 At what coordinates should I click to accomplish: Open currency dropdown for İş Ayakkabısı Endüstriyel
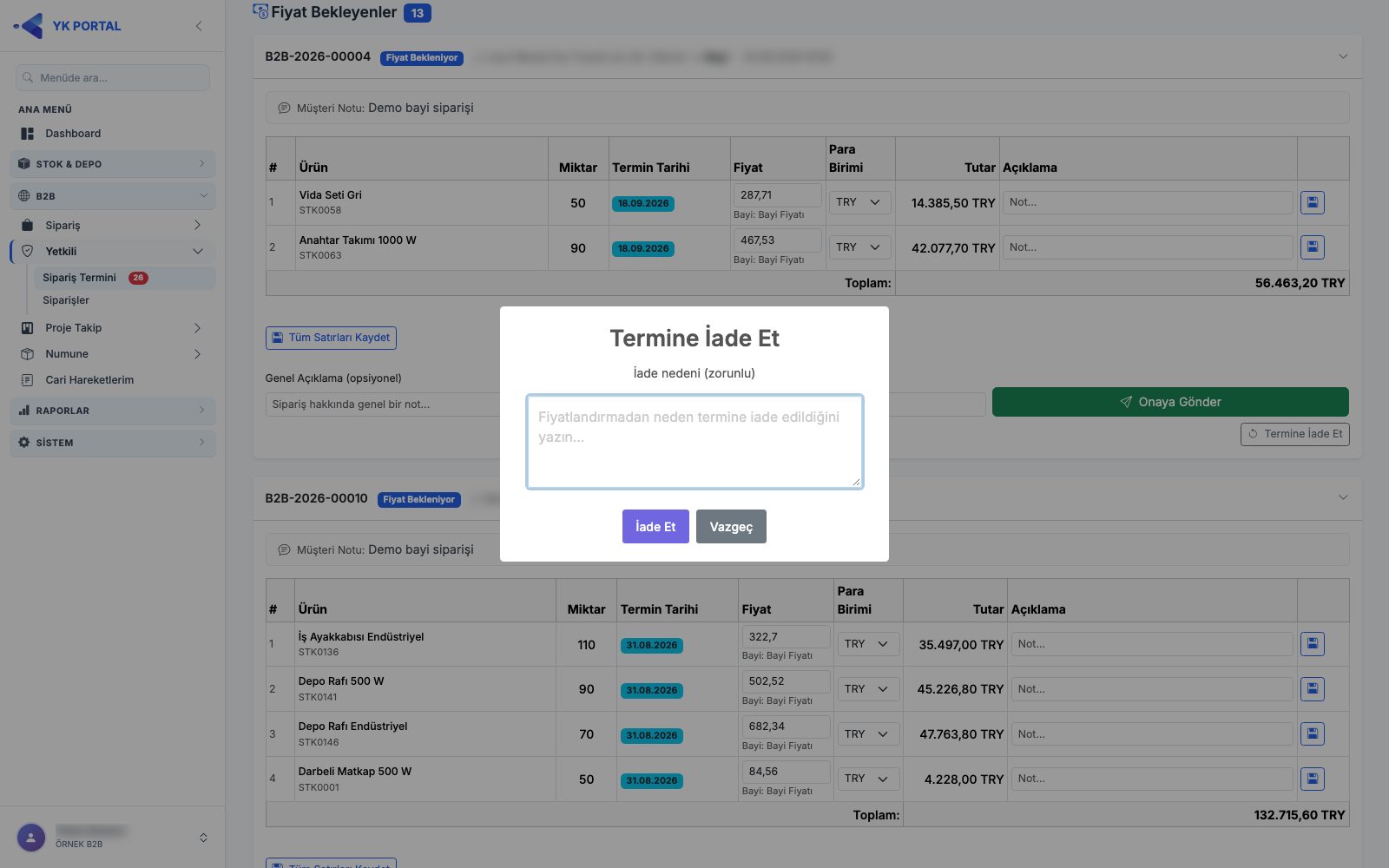[868, 644]
